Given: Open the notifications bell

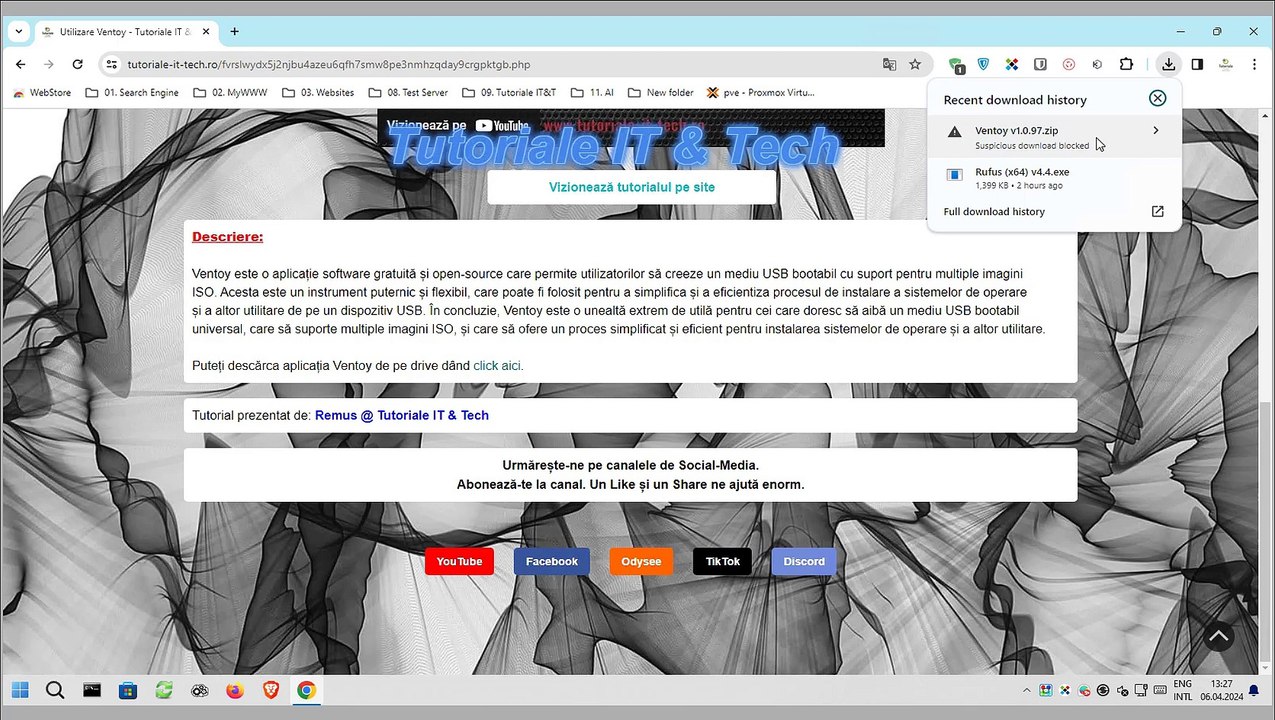Looking at the screenshot, I should point(1254,691).
